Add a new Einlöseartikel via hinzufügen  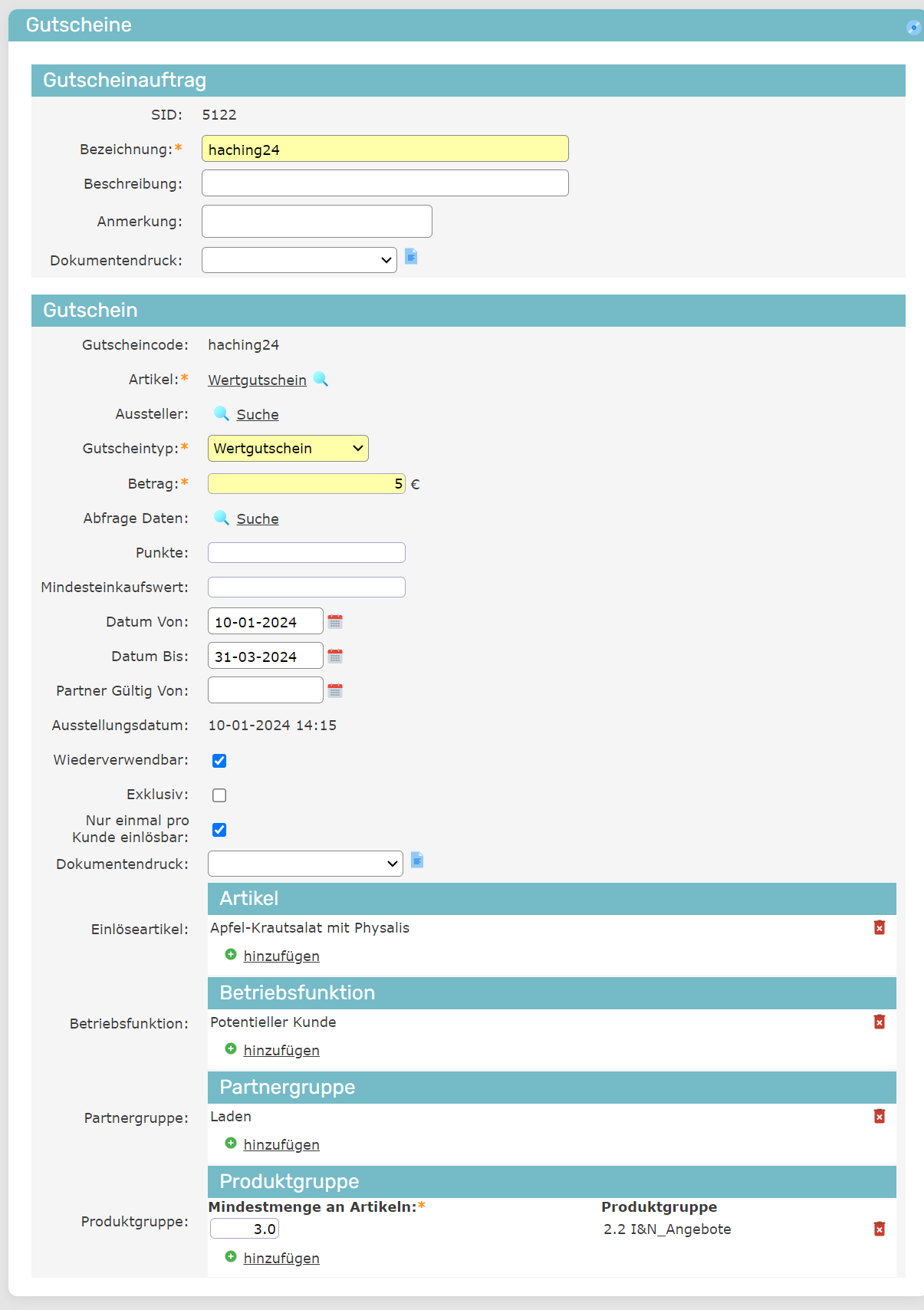(281, 956)
